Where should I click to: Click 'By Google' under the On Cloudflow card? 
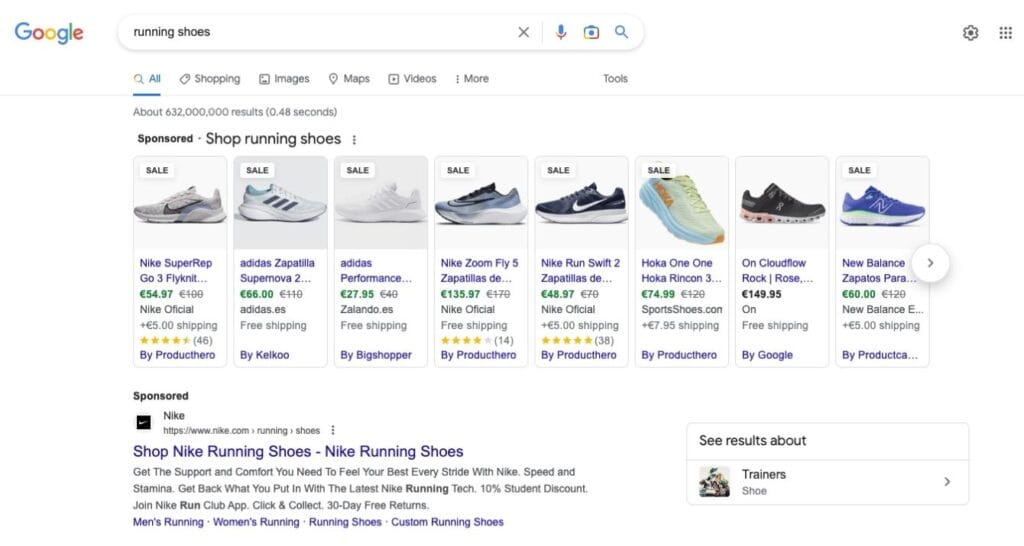pos(767,355)
